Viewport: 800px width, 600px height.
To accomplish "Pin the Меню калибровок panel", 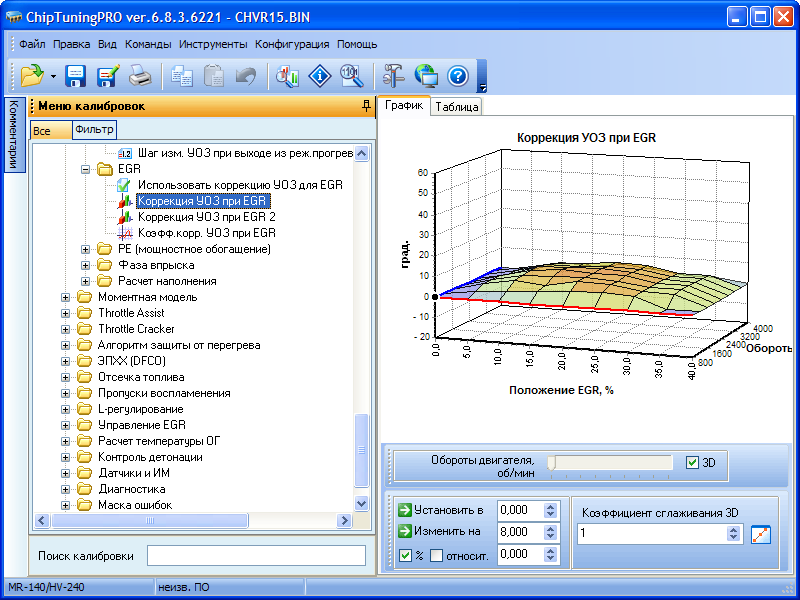I will click(x=366, y=106).
